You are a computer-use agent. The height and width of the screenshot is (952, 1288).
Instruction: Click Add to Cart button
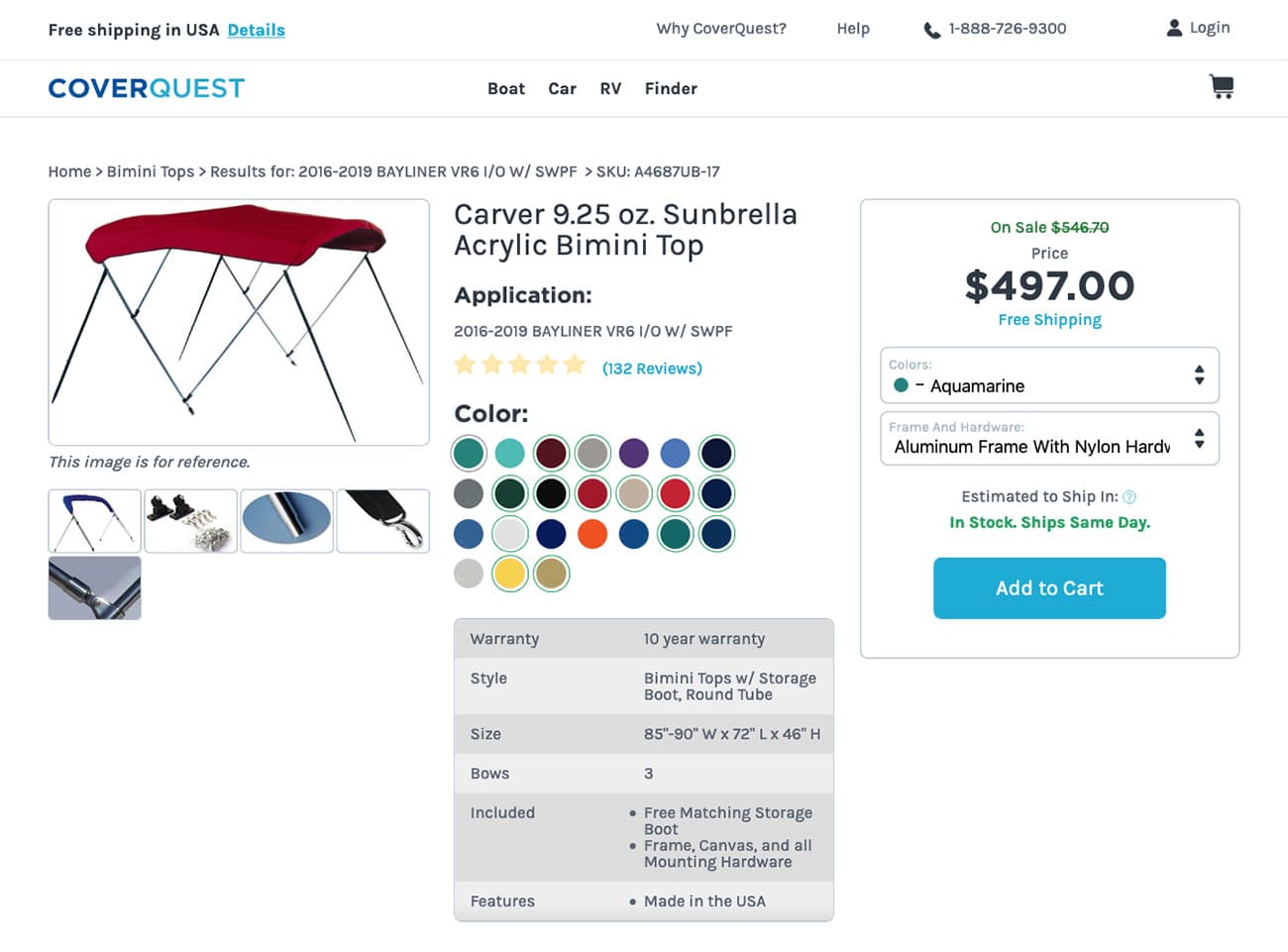click(x=1049, y=588)
